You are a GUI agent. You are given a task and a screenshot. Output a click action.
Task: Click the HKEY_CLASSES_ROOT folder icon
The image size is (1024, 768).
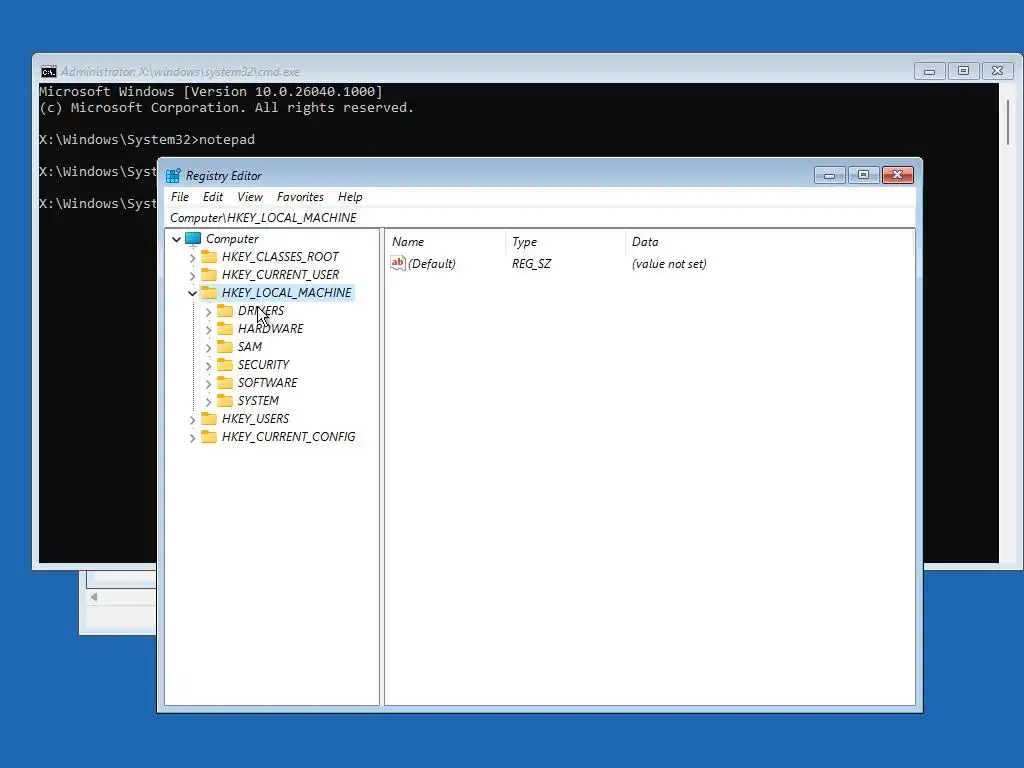[x=209, y=256]
